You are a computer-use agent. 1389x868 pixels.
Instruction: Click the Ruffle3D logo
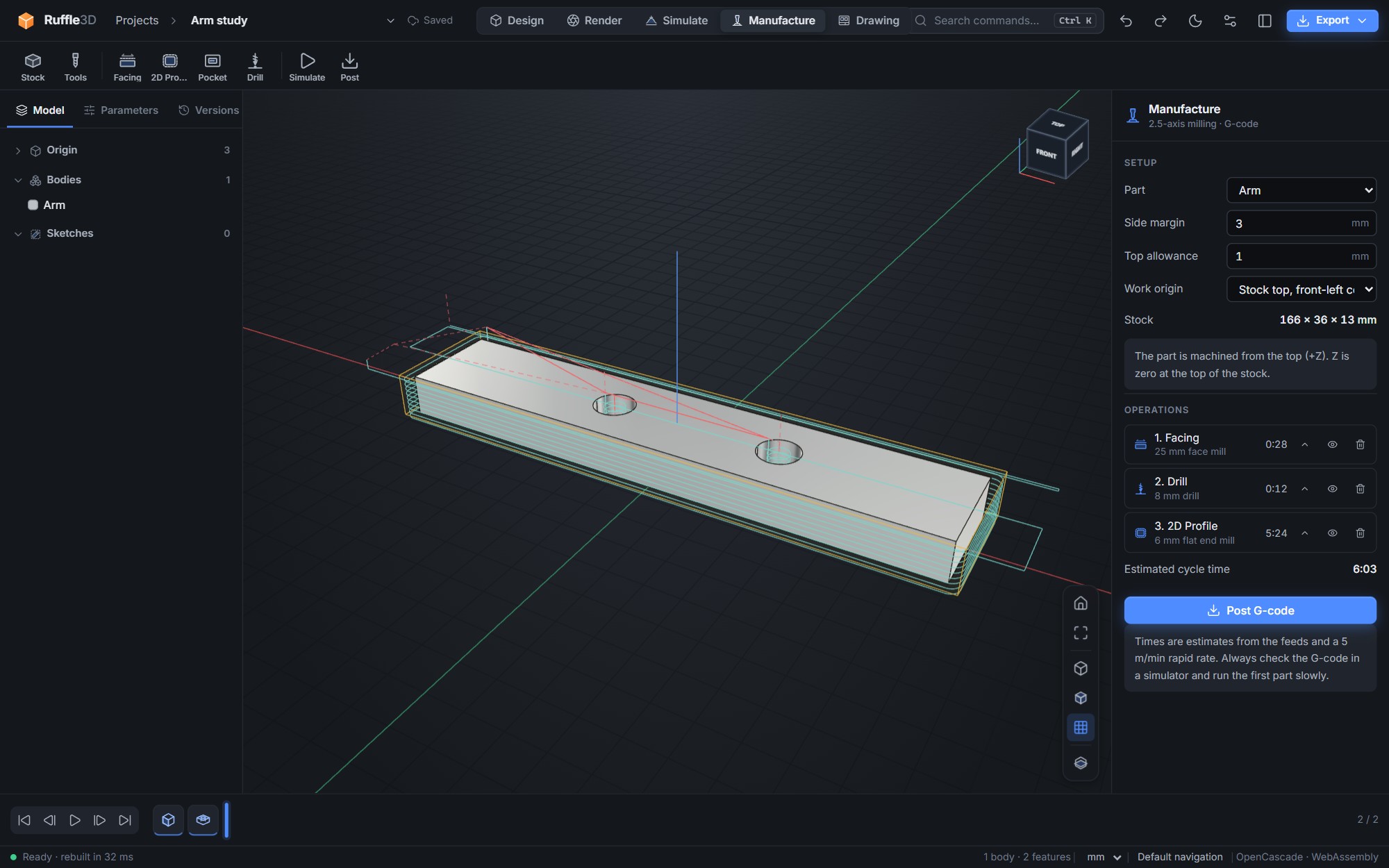tap(57, 20)
